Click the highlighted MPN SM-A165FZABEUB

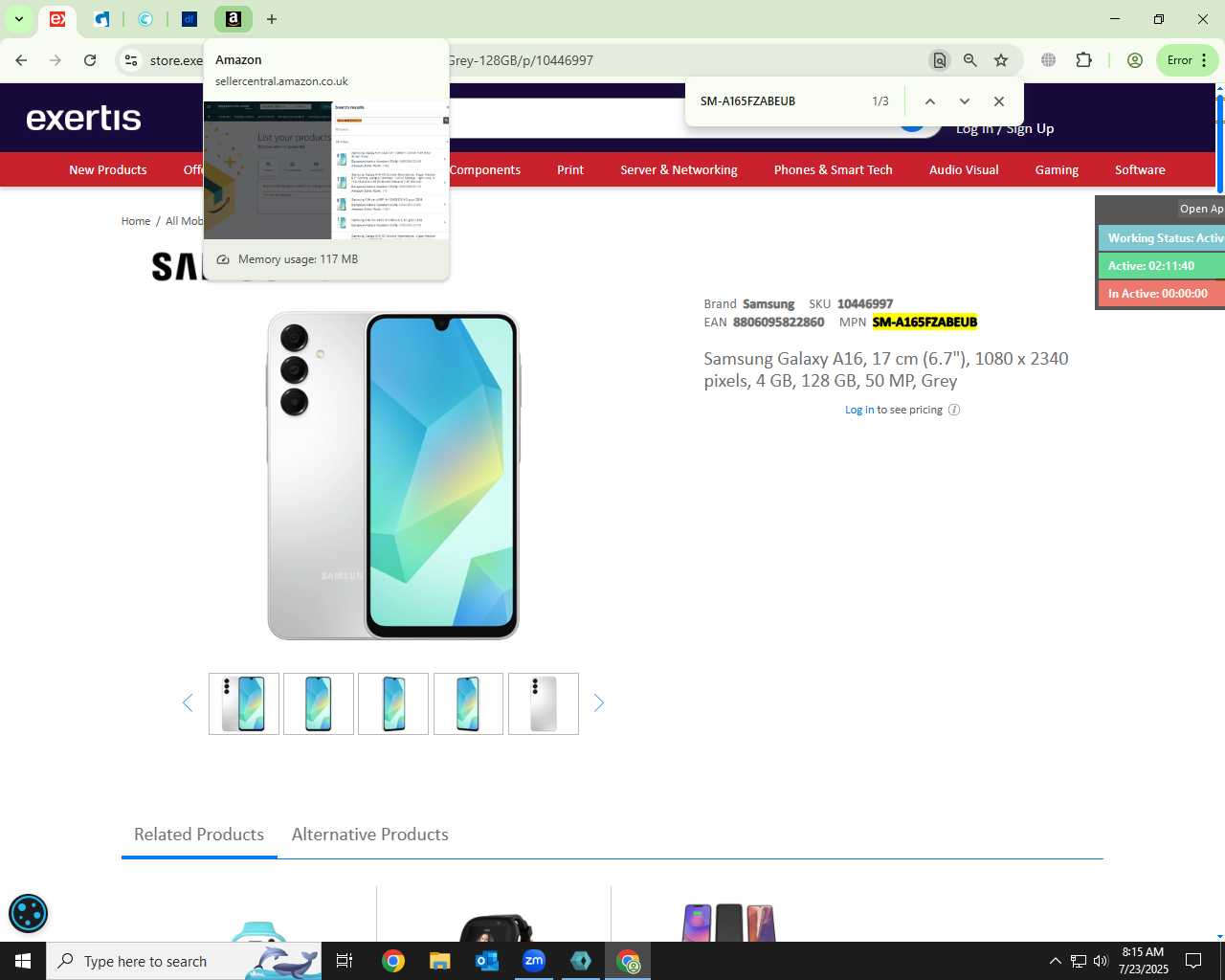point(924,323)
